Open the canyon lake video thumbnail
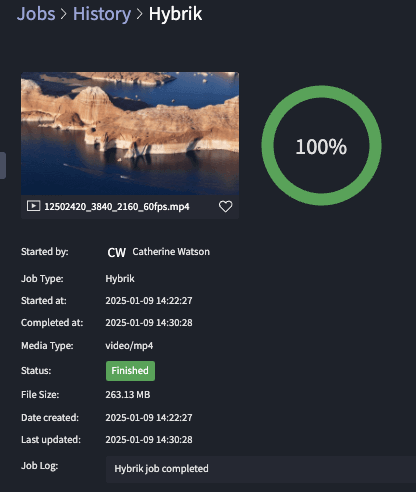The height and width of the screenshot is (492, 416). point(130,133)
